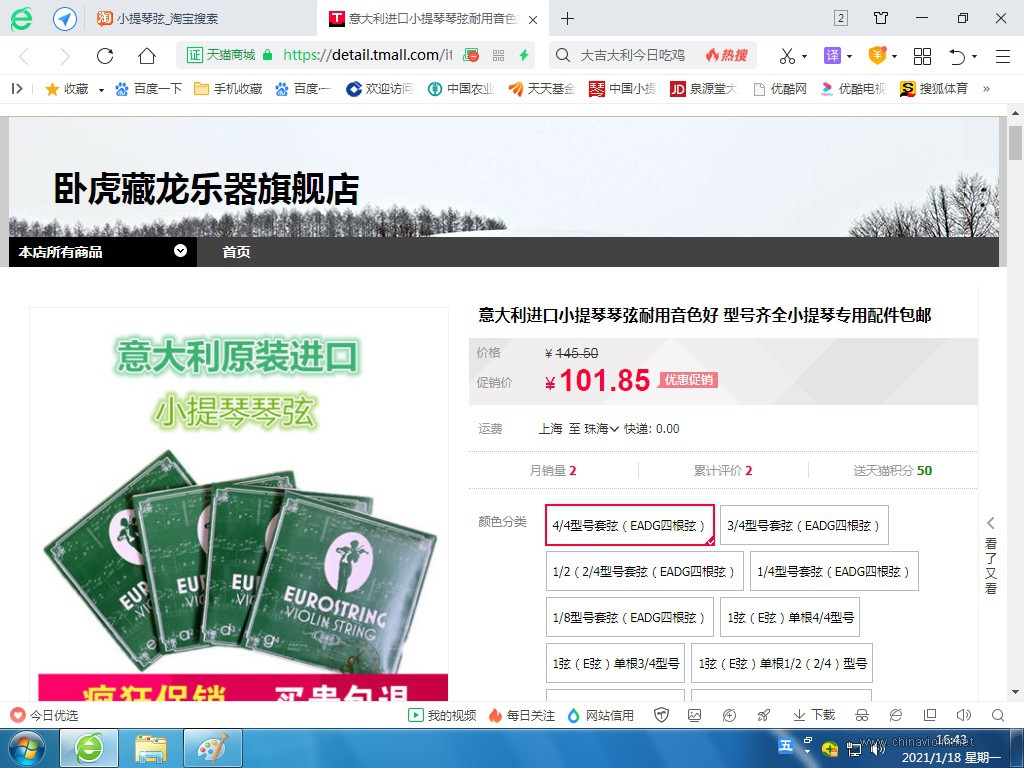Click the 累计评价 2 reviews link
1024x768 pixels.
click(x=723, y=470)
